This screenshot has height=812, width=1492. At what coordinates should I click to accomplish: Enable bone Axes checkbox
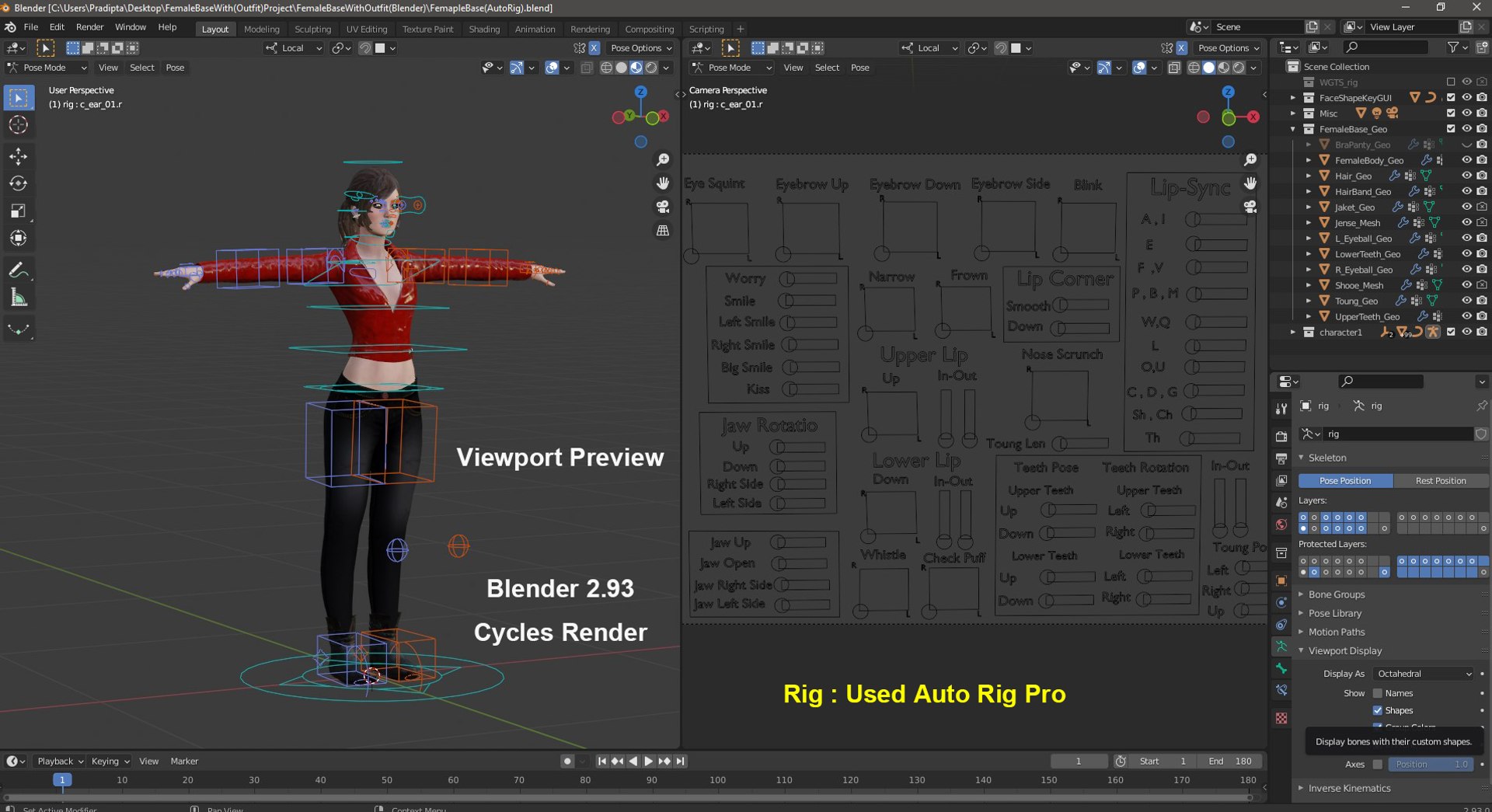click(1378, 765)
